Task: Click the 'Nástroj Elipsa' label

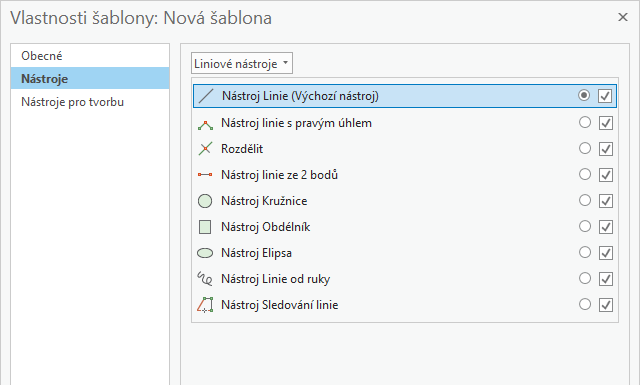Action: pos(256,253)
